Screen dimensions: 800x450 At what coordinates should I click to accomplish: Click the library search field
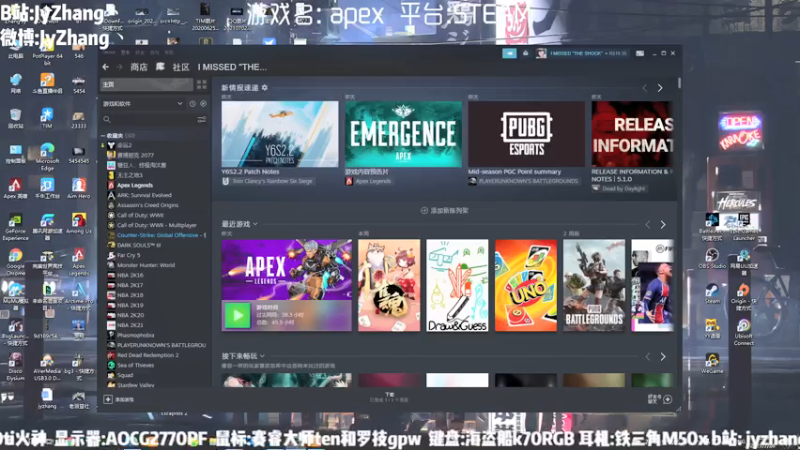click(x=151, y=119)
